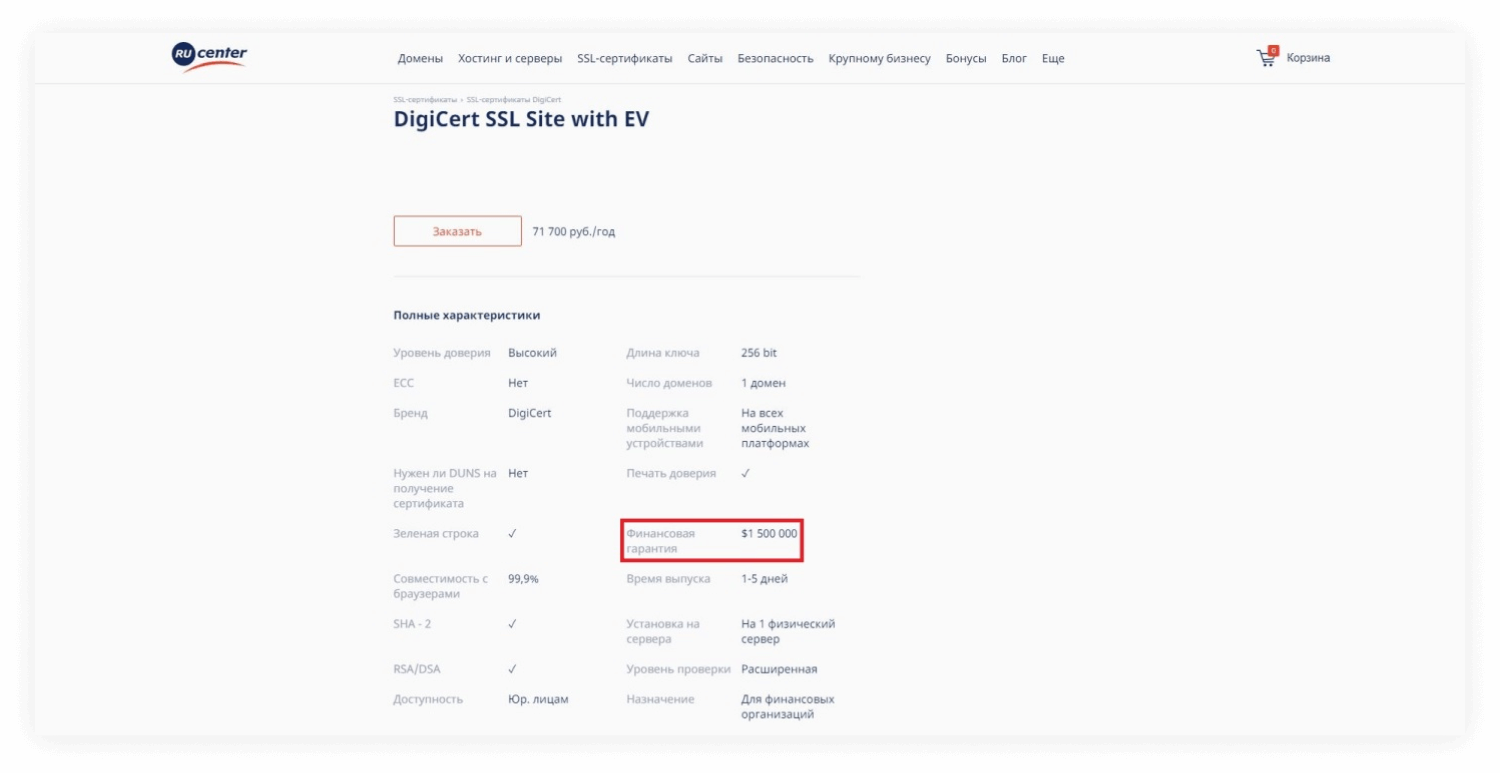Screen dimensions: 1500x773
Task: Open the Сайты menu
Action: (x=705, y=59)
